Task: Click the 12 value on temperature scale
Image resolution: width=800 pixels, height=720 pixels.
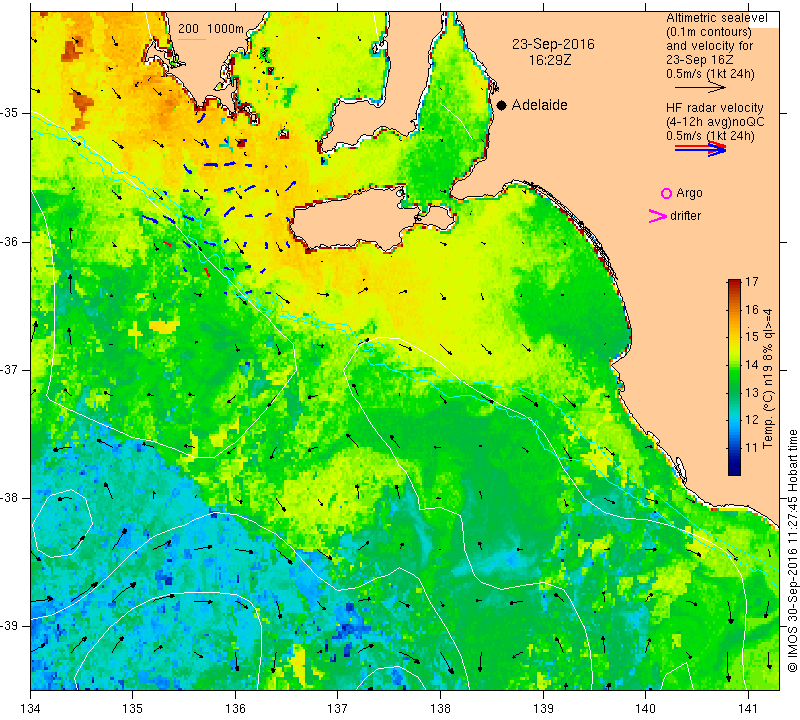Action: 752,419
